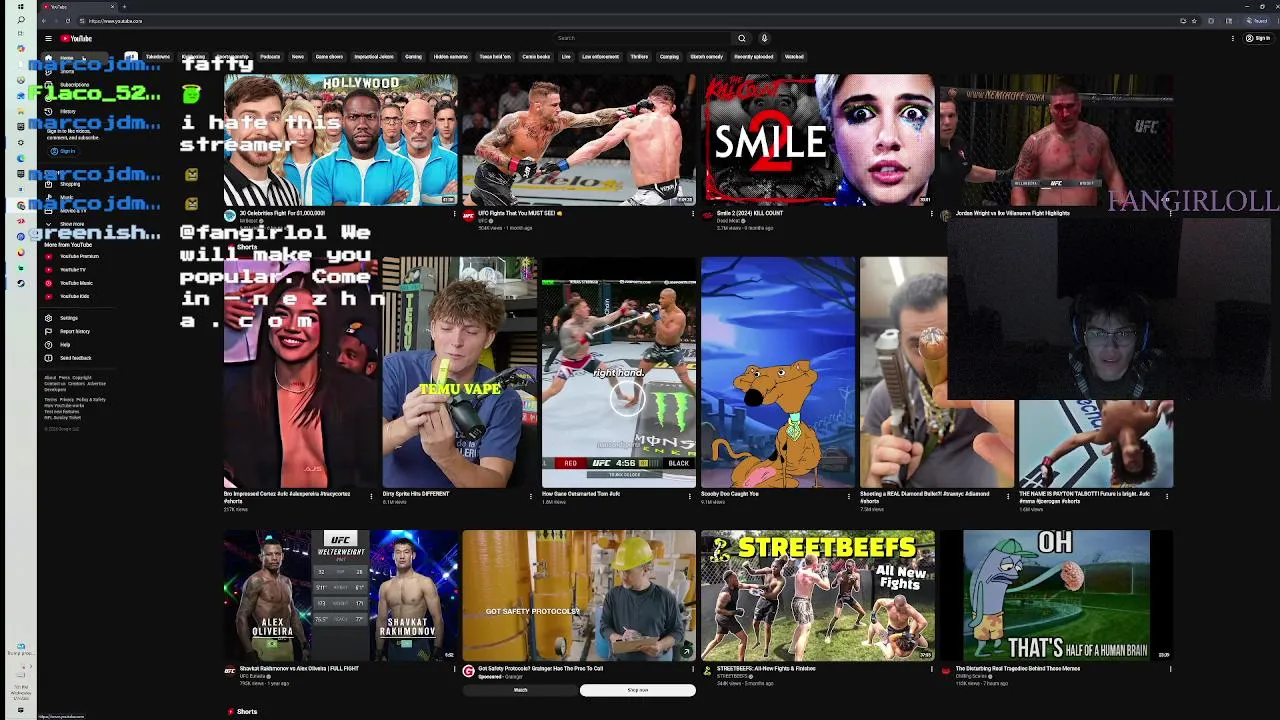Open the YouTube hamburger guide menu
Image resolution: width=1280 pixels, height=720 pixels.
click(x=48, y=38)
